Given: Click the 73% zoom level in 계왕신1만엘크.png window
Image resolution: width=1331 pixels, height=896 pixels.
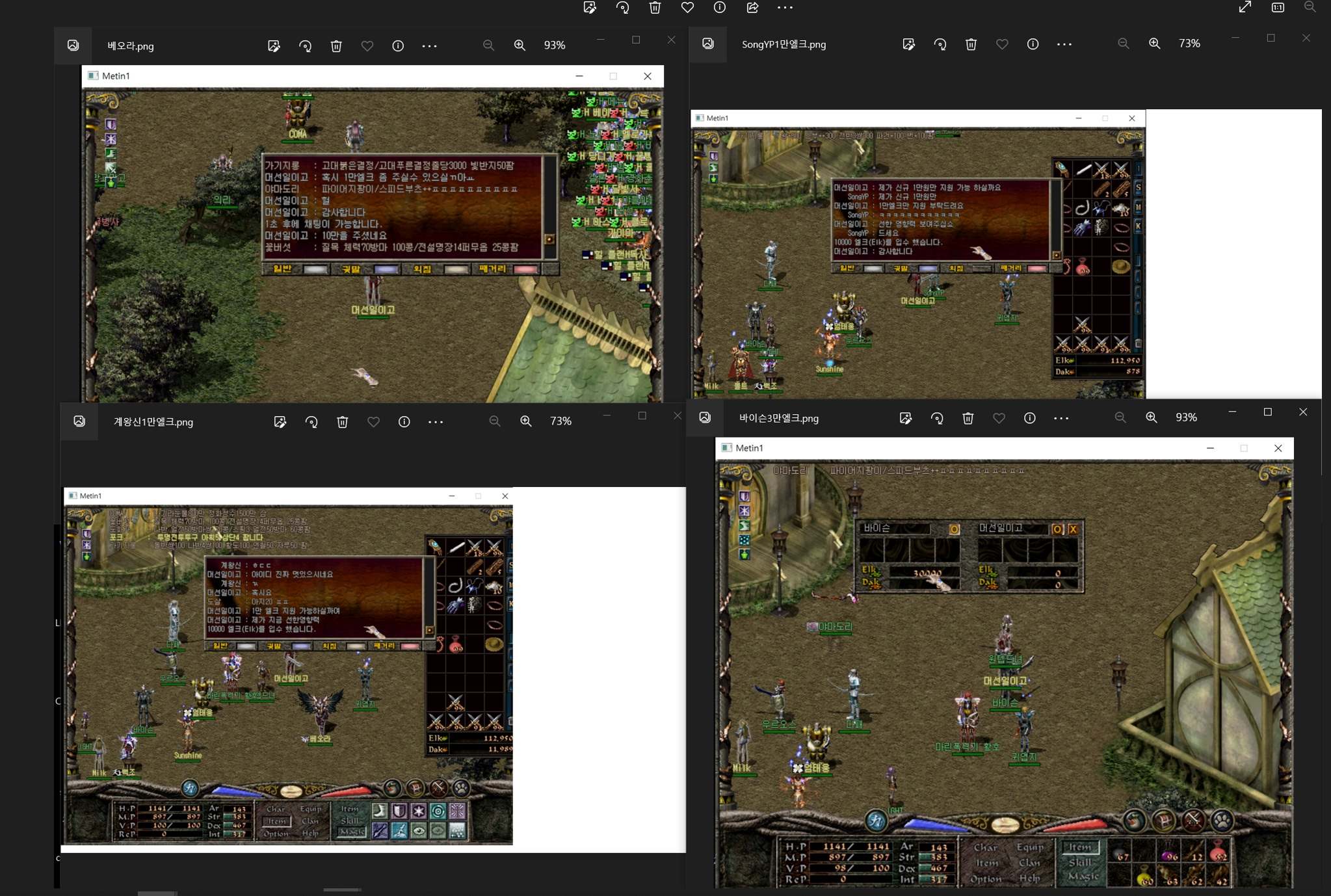Looking at the screenshot, I should pyautogui.click(x=560, y=421).
